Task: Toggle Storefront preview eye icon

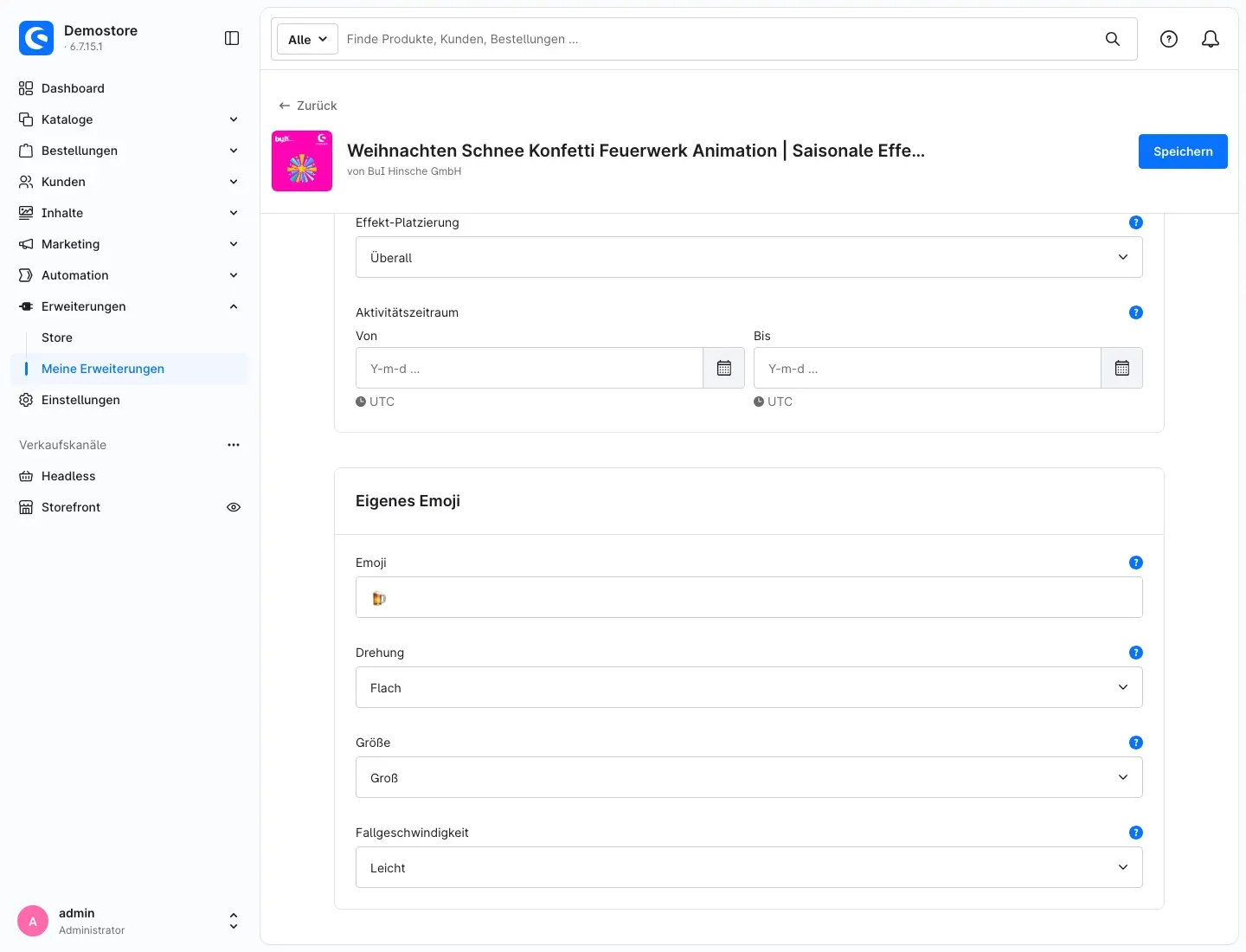Action: pos(234,507)
